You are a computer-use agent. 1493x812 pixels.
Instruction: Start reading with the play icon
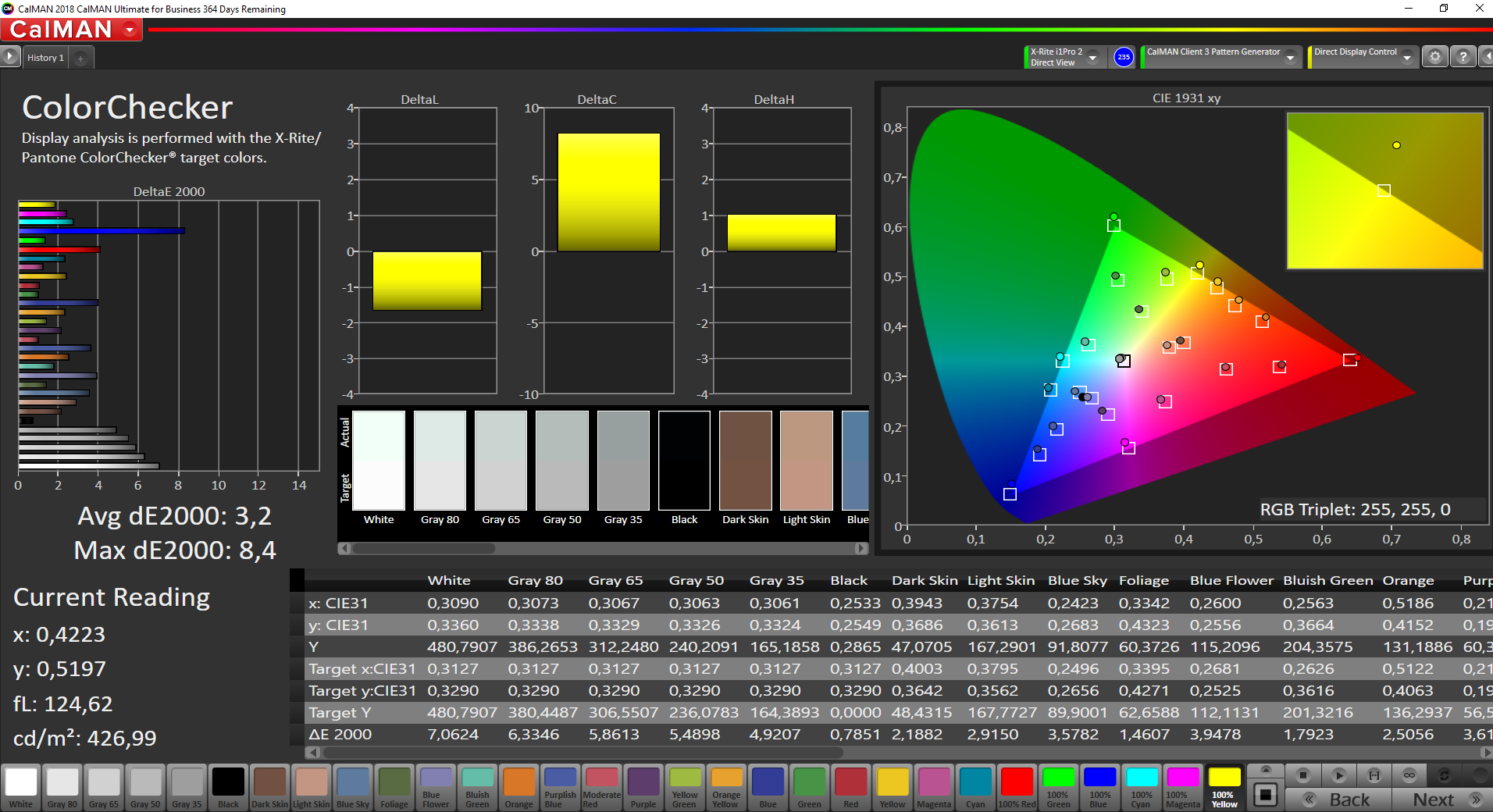click(1338, 775)
